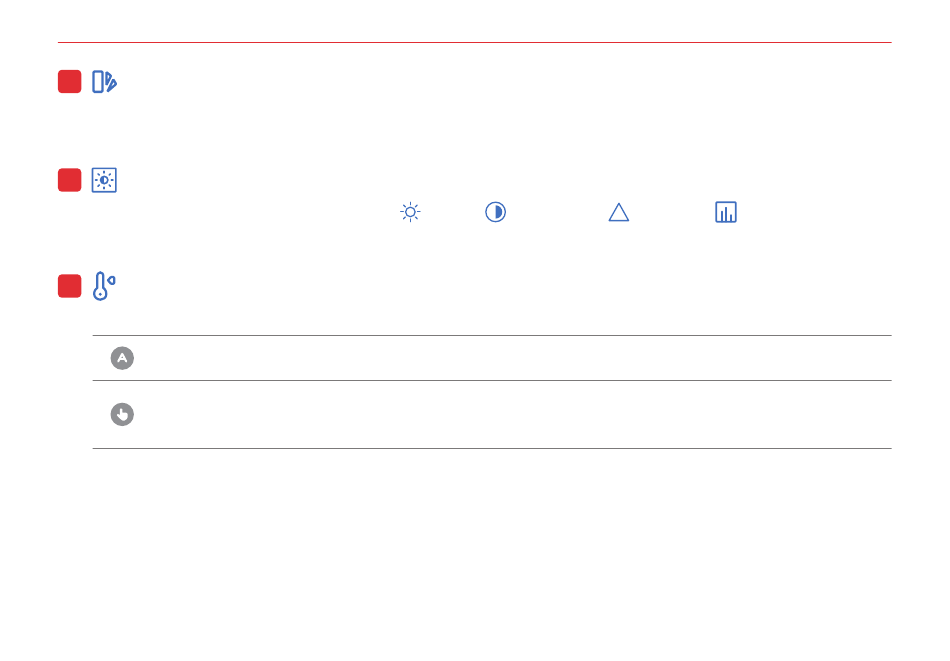Select the color palette swatch-book icon
The width and height of the screenshot is (950, 661).
pos(104,82)
